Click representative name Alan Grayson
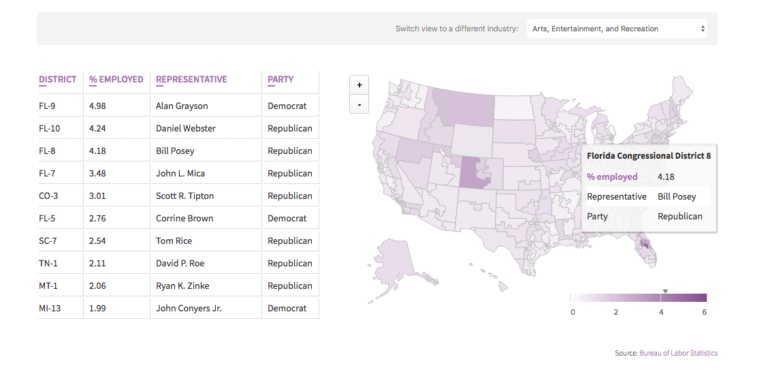 pyautogui.click(x=182, y=106)
